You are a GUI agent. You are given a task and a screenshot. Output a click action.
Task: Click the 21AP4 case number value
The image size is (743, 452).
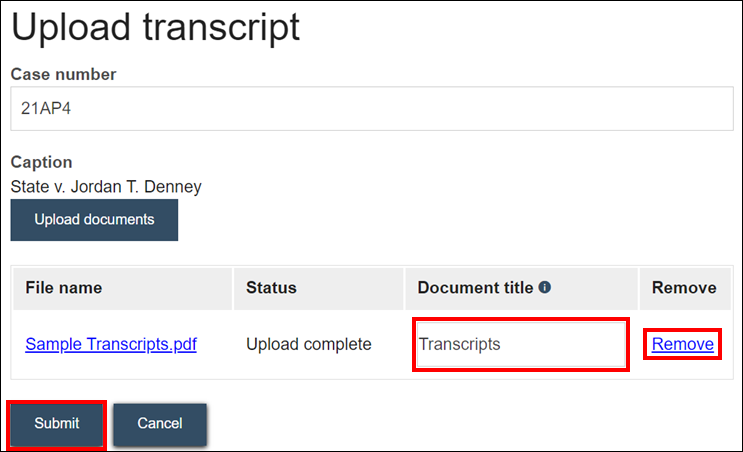point(41,110)
